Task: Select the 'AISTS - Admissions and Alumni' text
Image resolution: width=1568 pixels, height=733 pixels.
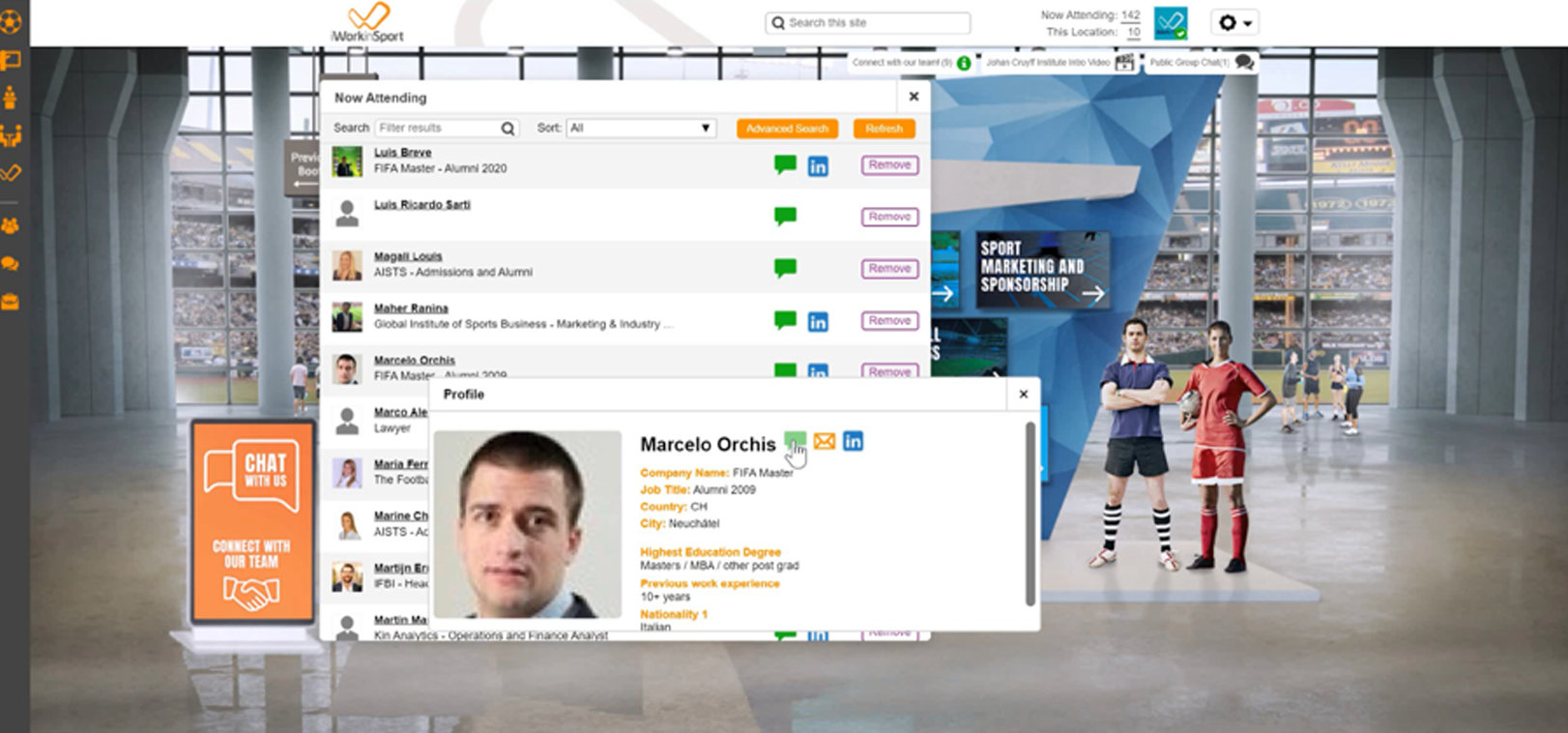Action: (453, 273)
